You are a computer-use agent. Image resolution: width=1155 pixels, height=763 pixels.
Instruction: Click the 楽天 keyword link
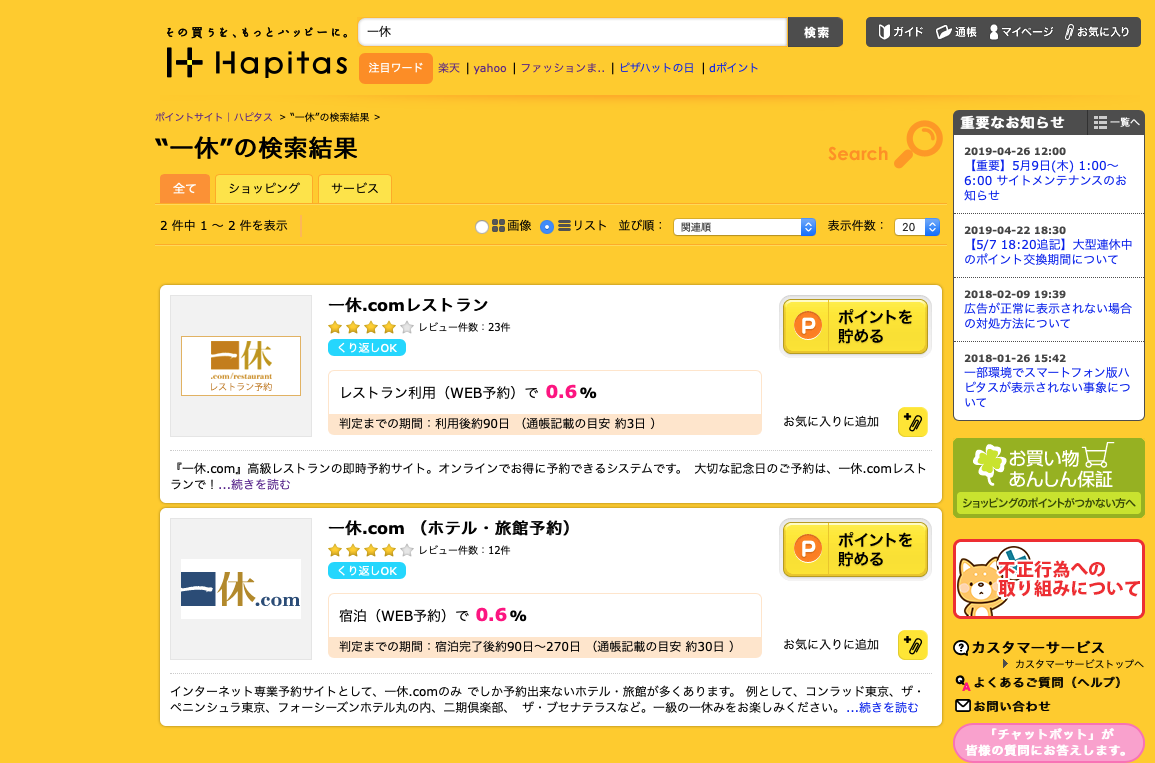click(449, 68)
